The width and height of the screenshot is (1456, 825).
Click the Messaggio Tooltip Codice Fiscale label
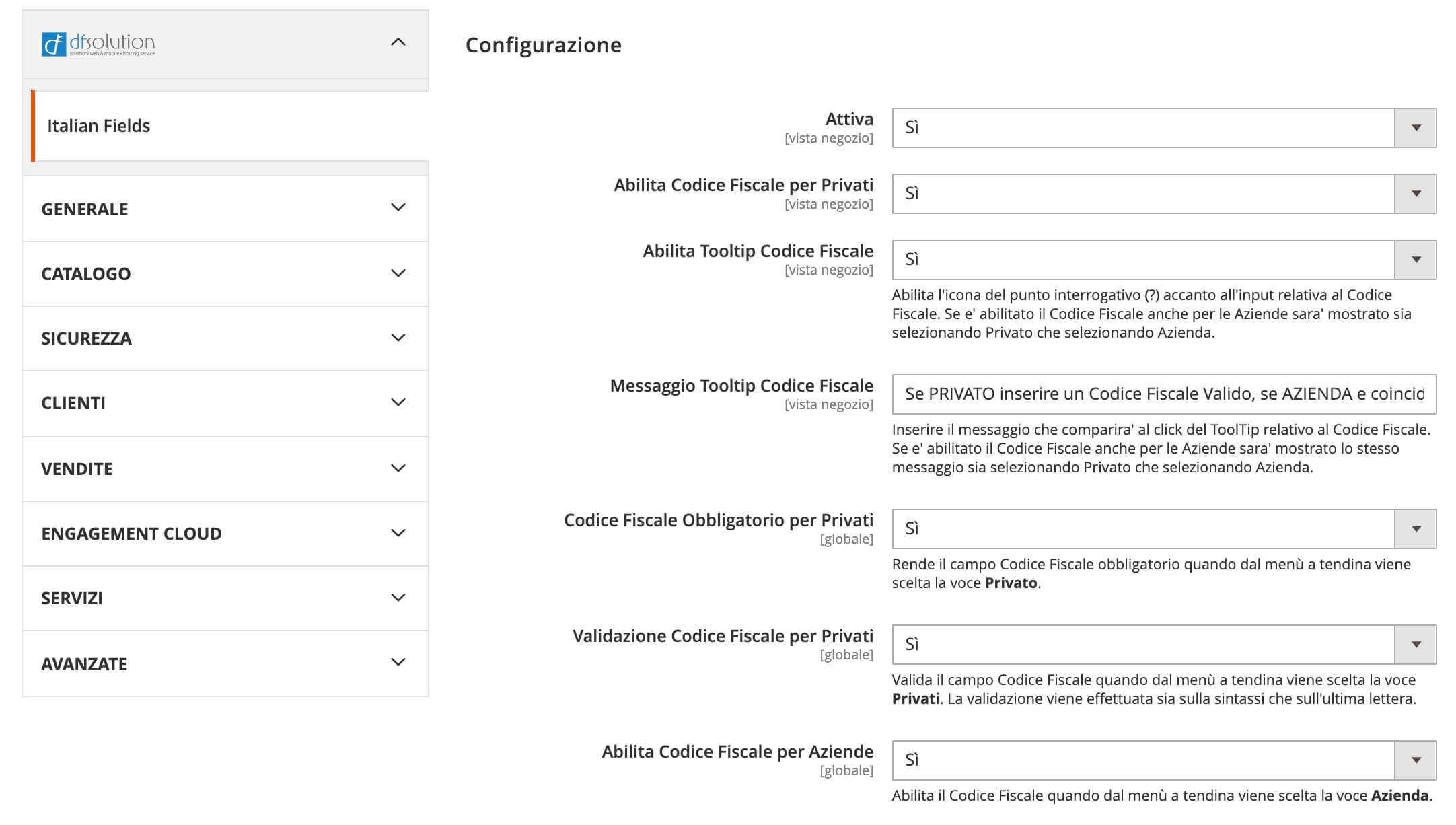(x=741, y=386)
